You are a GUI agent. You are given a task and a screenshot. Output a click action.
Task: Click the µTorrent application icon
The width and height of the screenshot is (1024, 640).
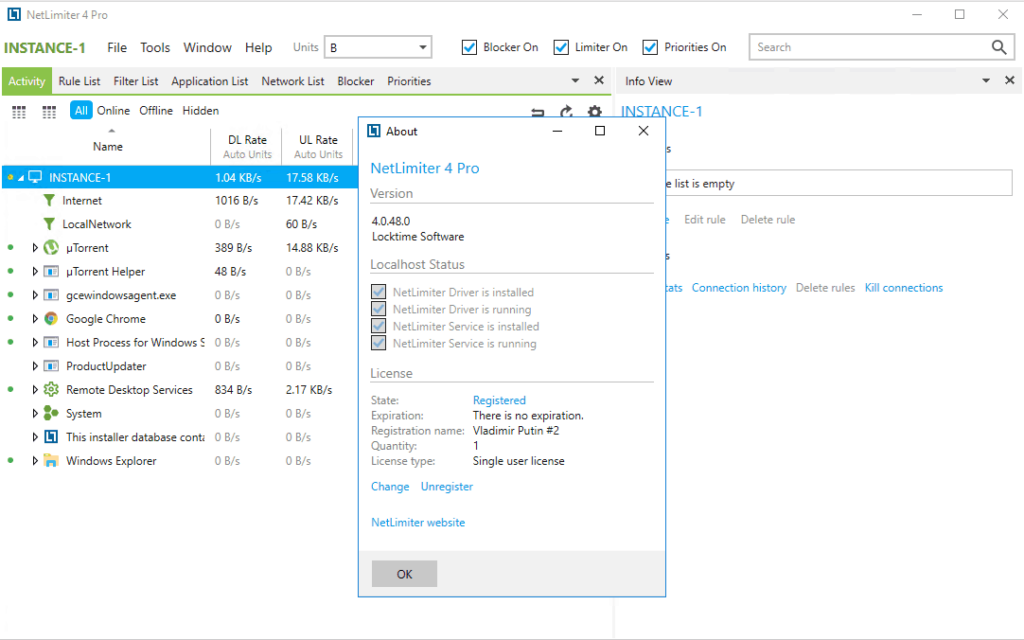point(51,248)
